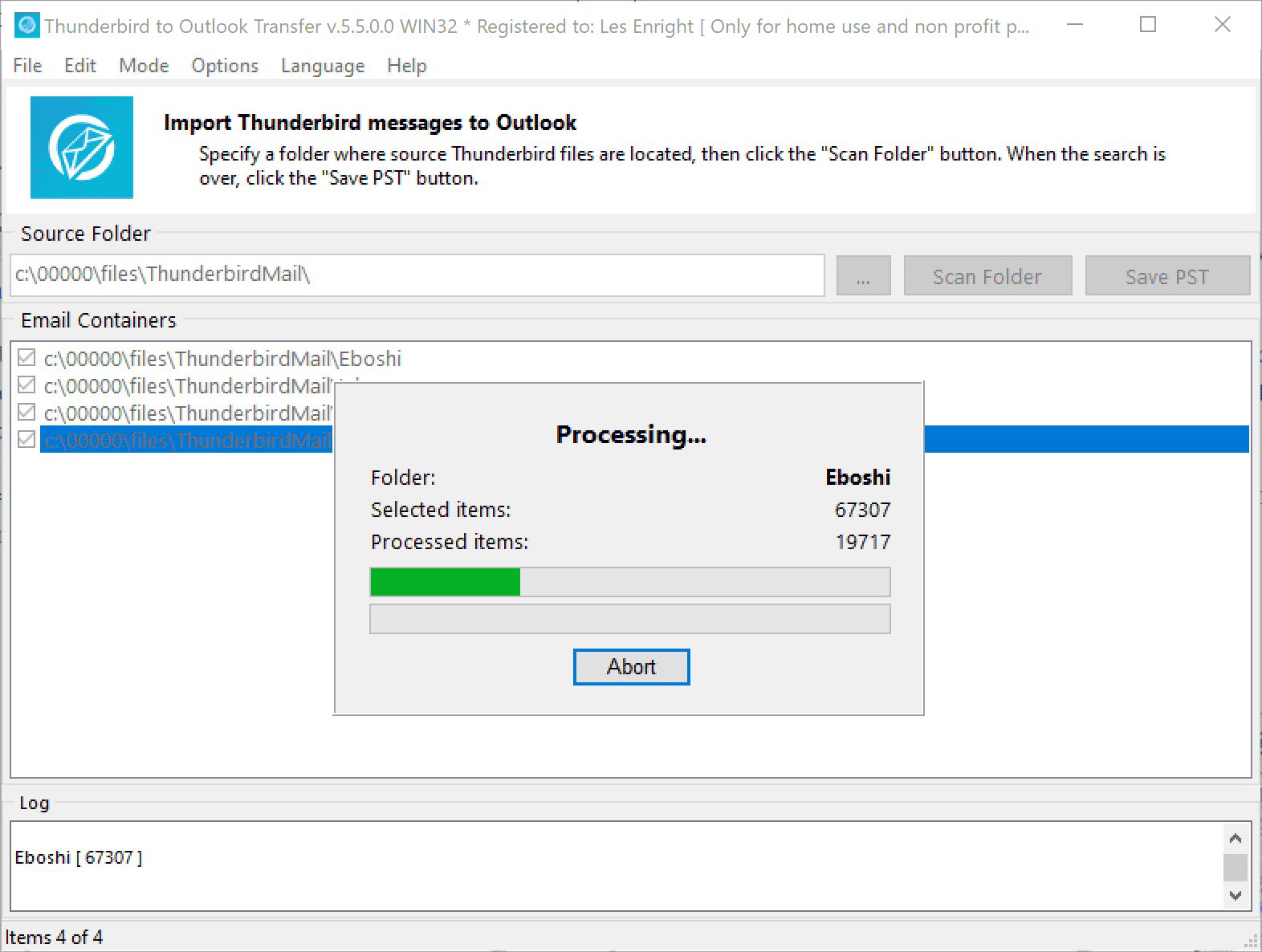Click the 'Items 4 of 4' status text
This screenshot has width=1262, height=952.
coord(55,938)
